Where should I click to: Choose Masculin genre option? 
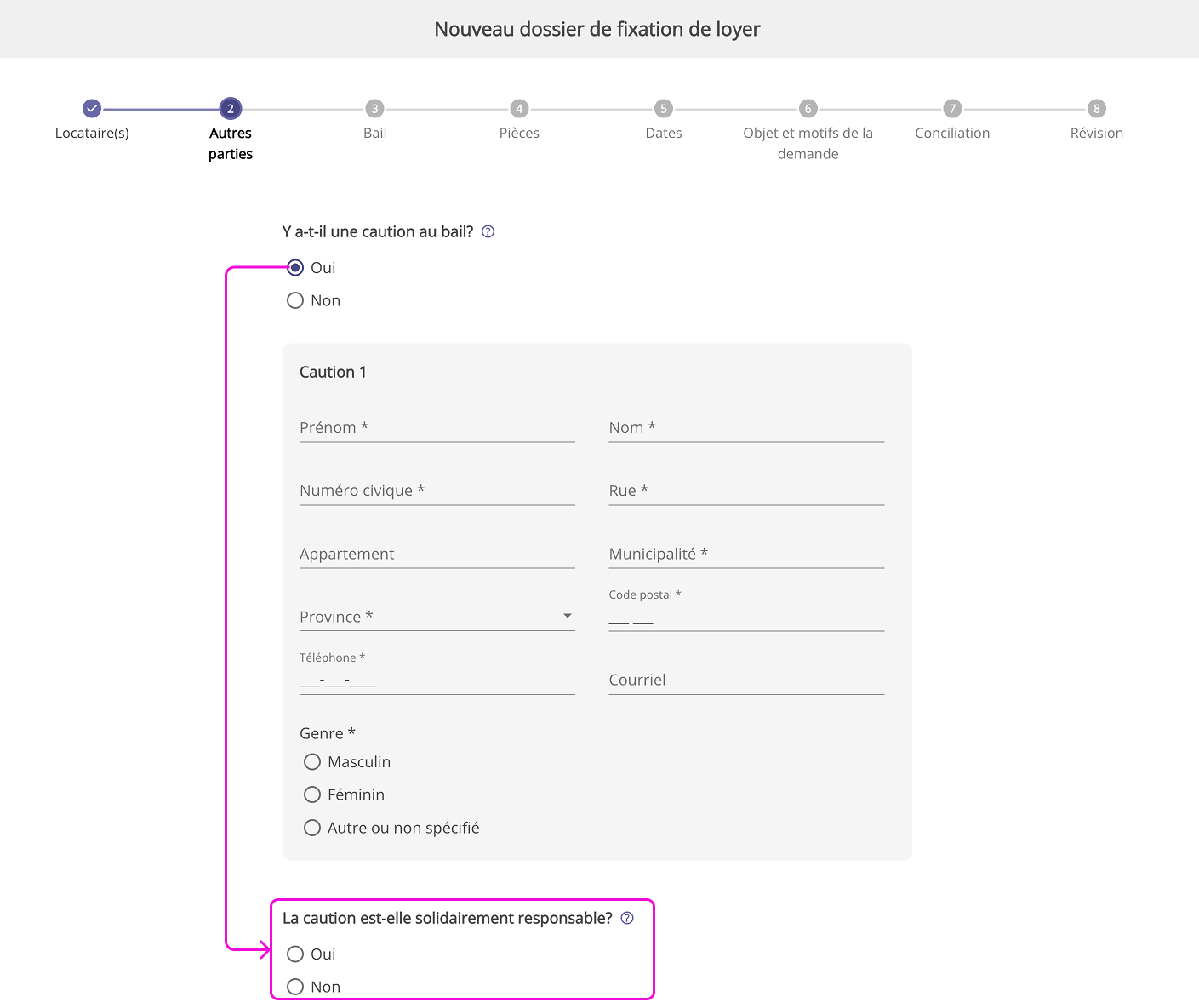point(312,761)
